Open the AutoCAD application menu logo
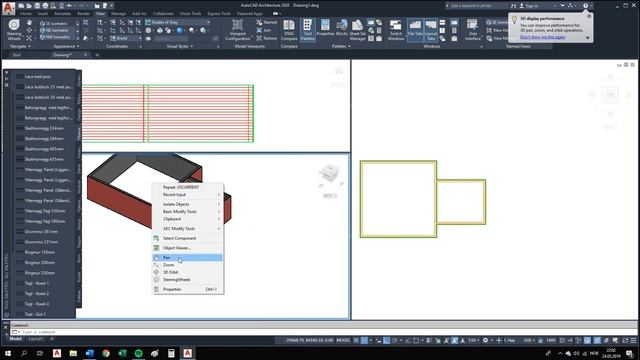The height and width of the screenshot is (360, 640). [x=8, y=8]
